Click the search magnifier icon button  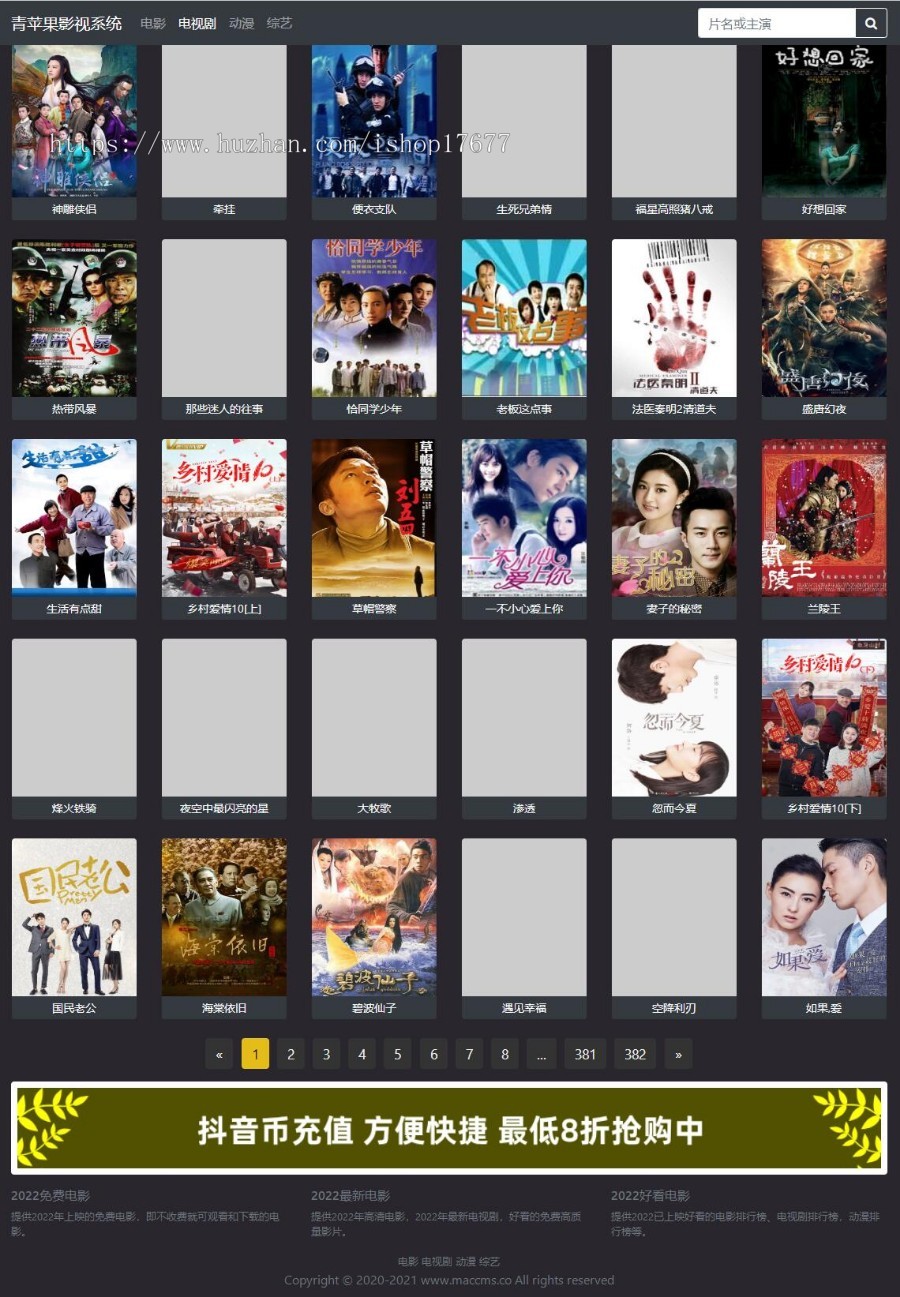pos(871,23)
